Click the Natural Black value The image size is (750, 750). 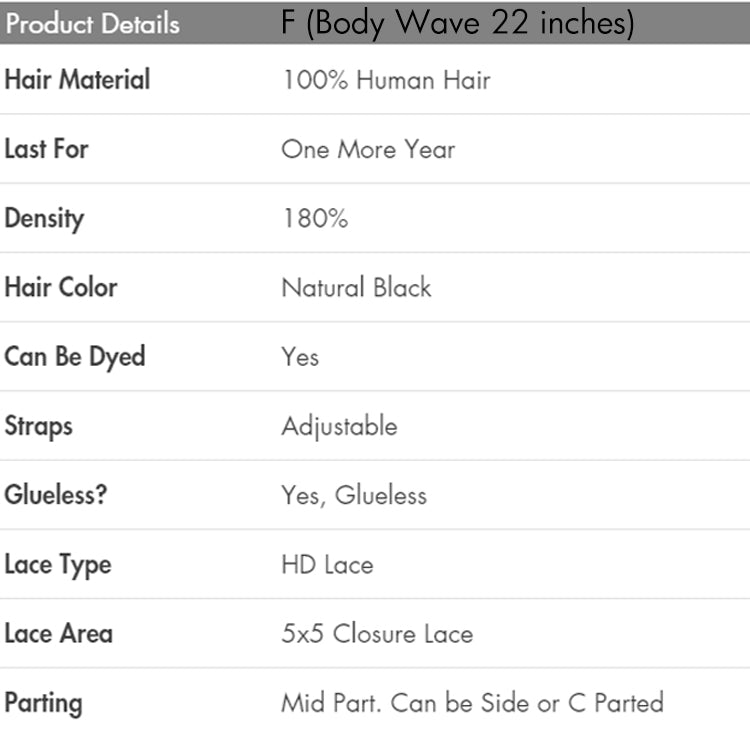tap(356, 288)
